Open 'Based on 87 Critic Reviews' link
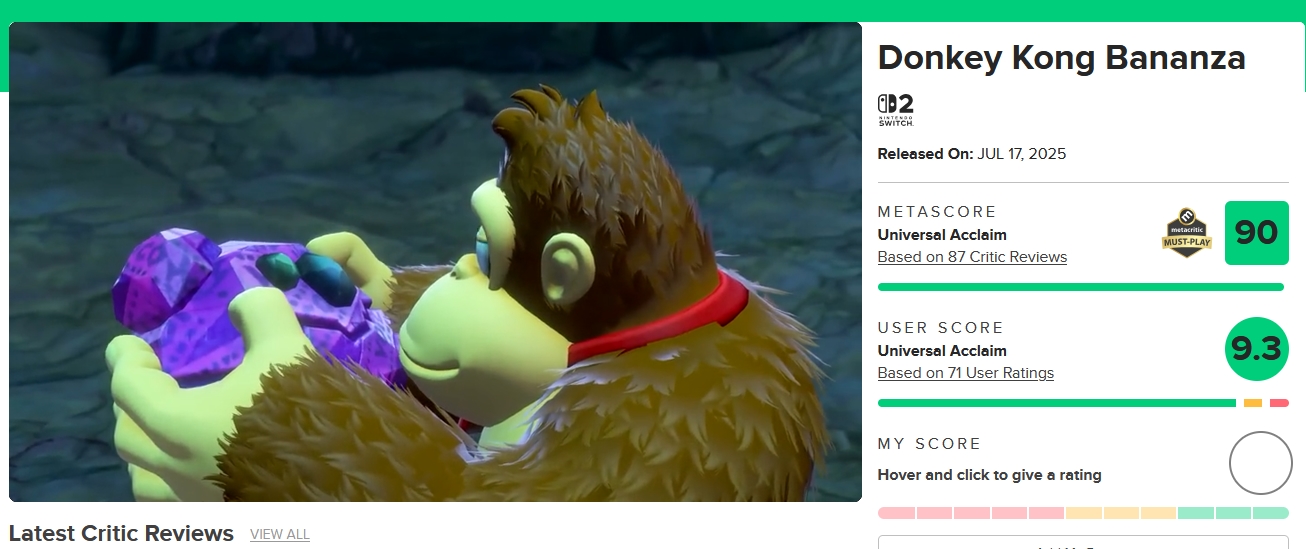 pos(972,257)
